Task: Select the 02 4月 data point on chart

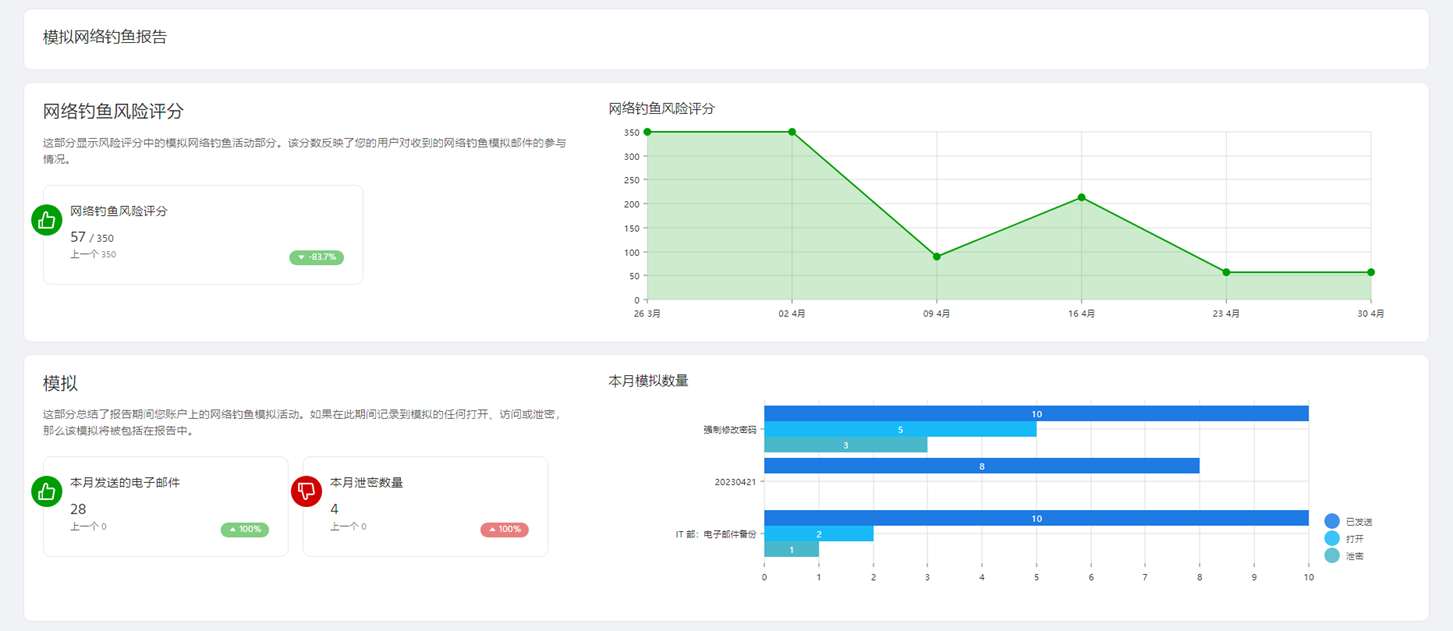Action: (792, 132)
